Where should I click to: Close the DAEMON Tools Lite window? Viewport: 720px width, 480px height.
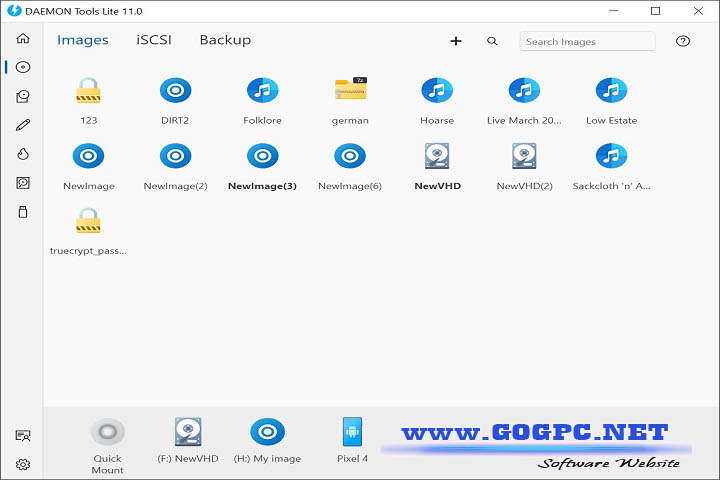point(698,11)
